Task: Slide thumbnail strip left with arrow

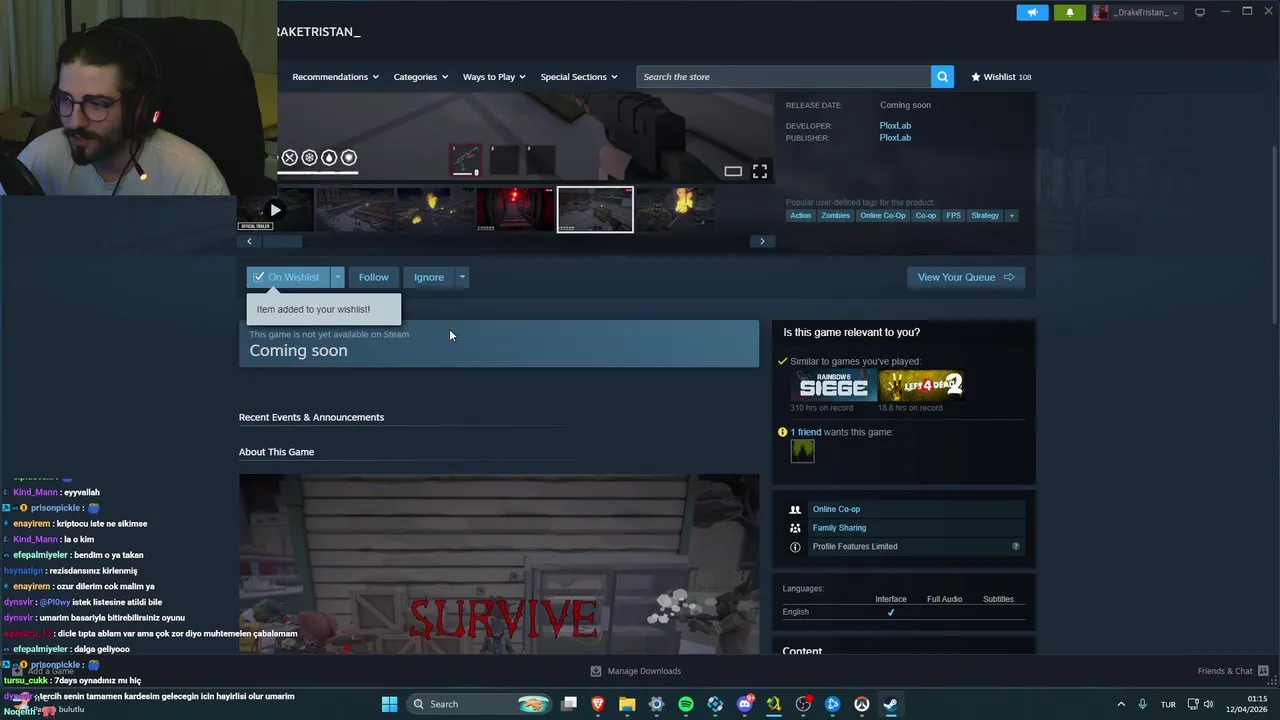Action: [x=249, y=241]
